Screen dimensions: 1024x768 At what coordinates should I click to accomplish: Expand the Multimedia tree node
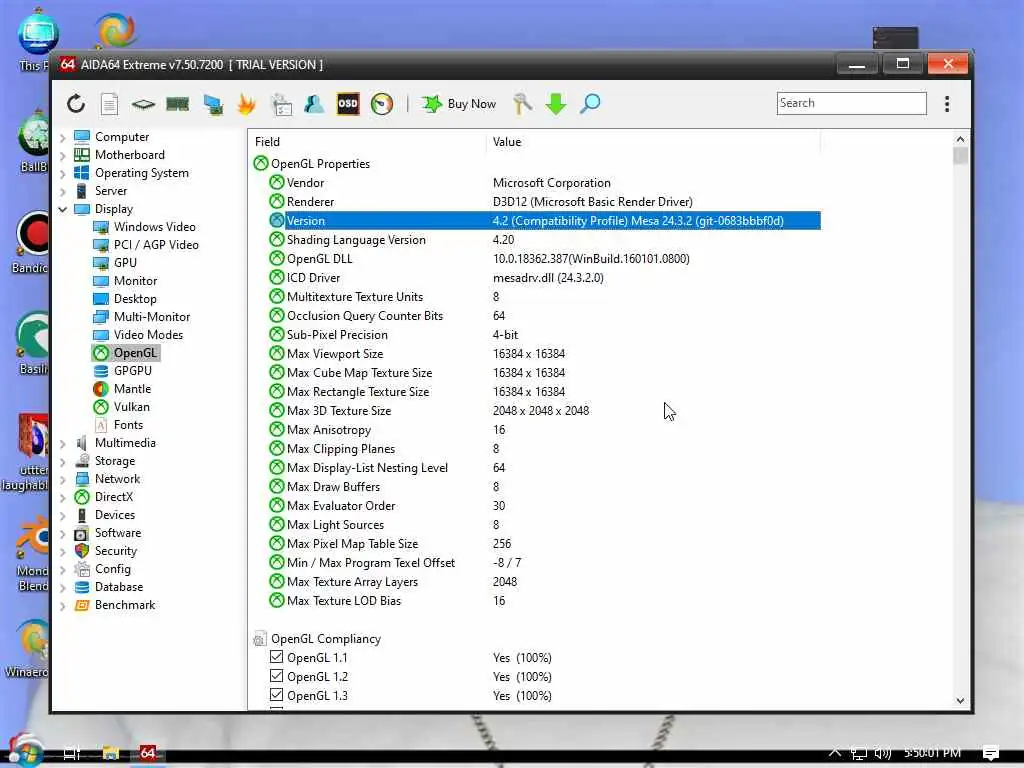(63, 443)
